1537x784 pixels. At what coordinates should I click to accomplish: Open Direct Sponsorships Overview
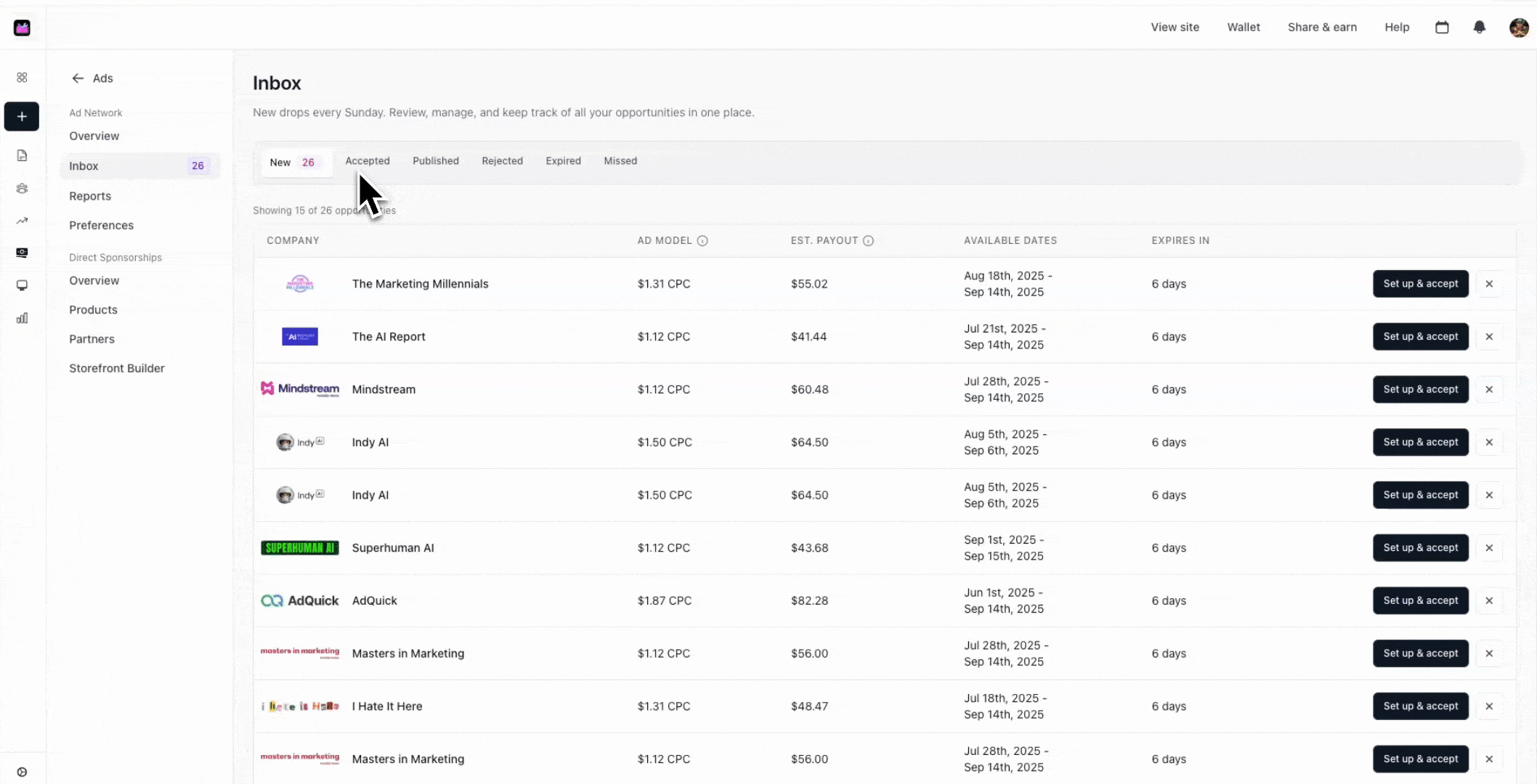pos(94,281)
